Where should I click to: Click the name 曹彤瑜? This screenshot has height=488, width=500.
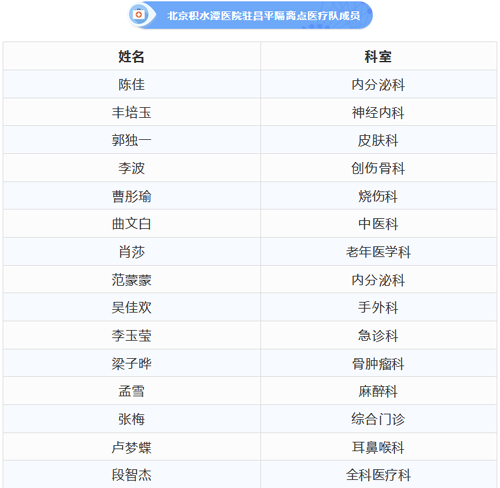point(132,196)
